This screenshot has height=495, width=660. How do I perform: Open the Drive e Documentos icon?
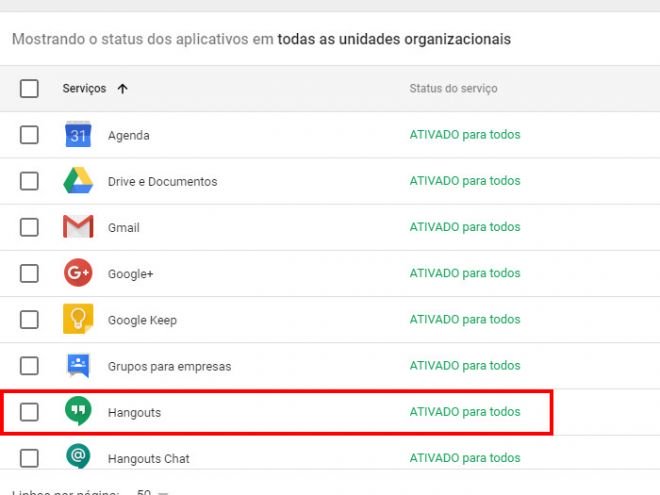click(x=78, y=181)
